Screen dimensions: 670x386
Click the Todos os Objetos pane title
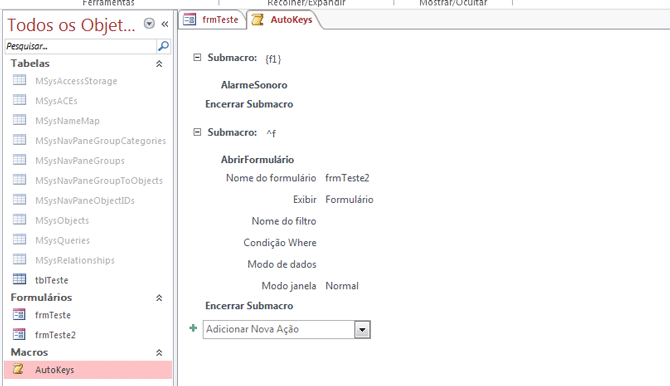(x=71, y=25)
